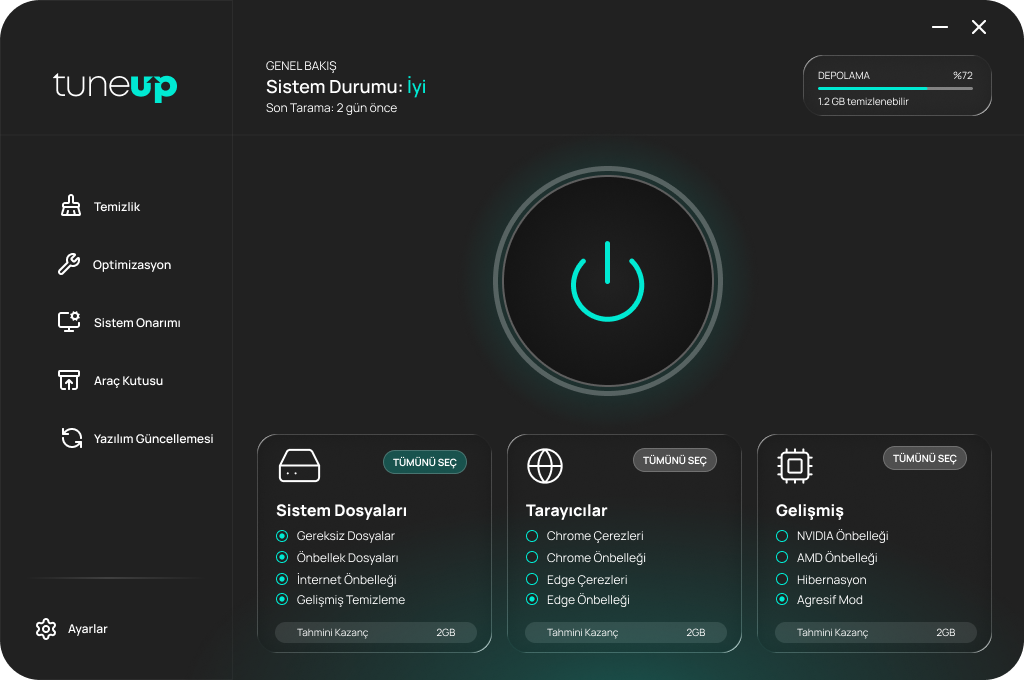The width and height of the screenshot is (1024, 680).
Task: Click the CPU icon above Gelişmiş
Action: point(795,465)
